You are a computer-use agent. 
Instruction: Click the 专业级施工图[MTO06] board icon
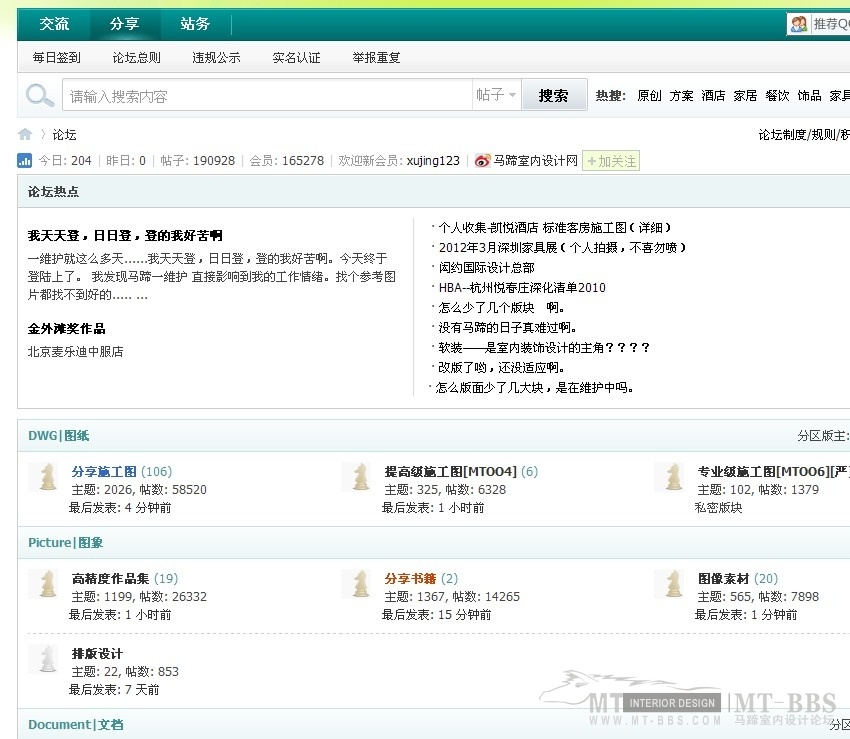[671, 477]
